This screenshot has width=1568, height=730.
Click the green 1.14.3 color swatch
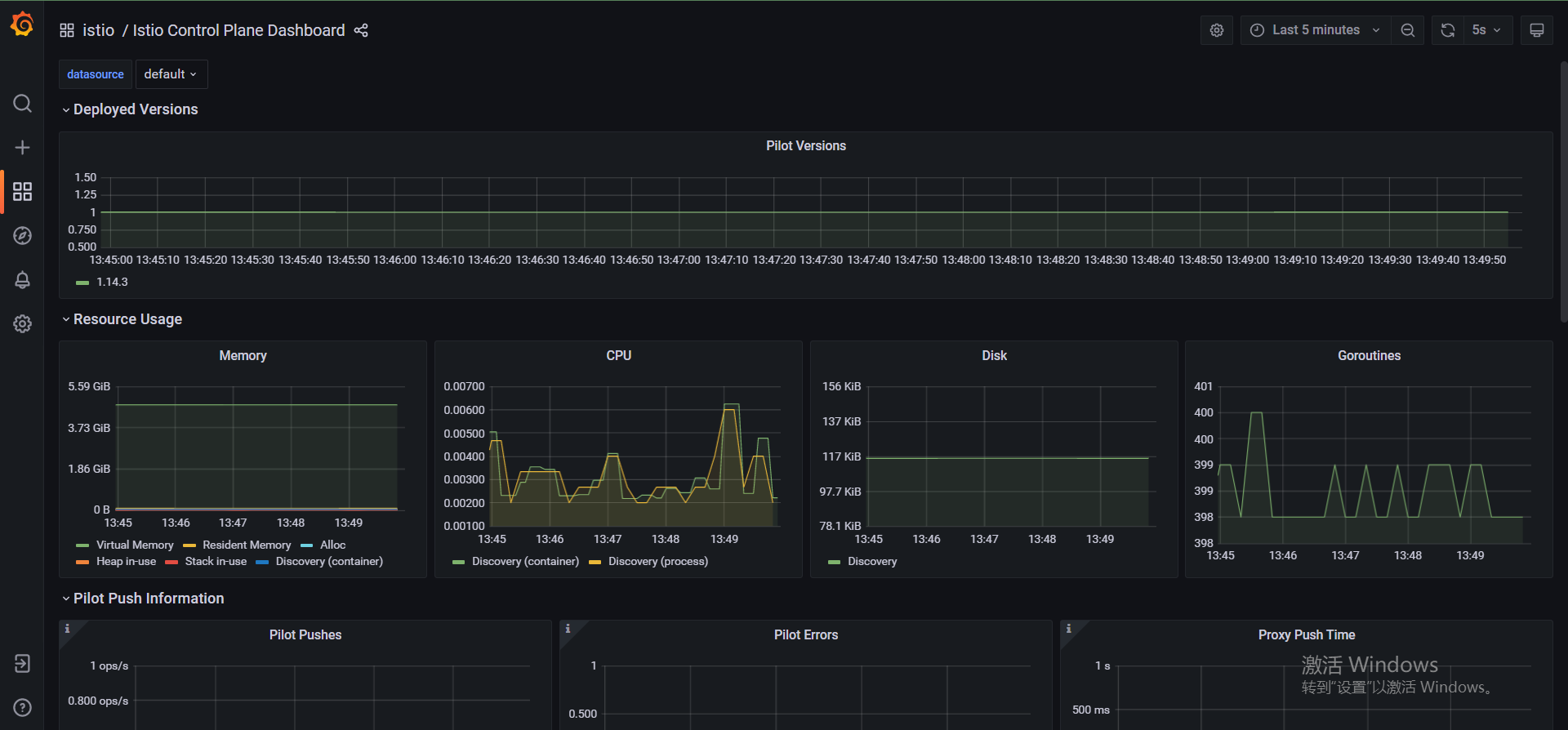pyautogui.click(x=82, y=283)
